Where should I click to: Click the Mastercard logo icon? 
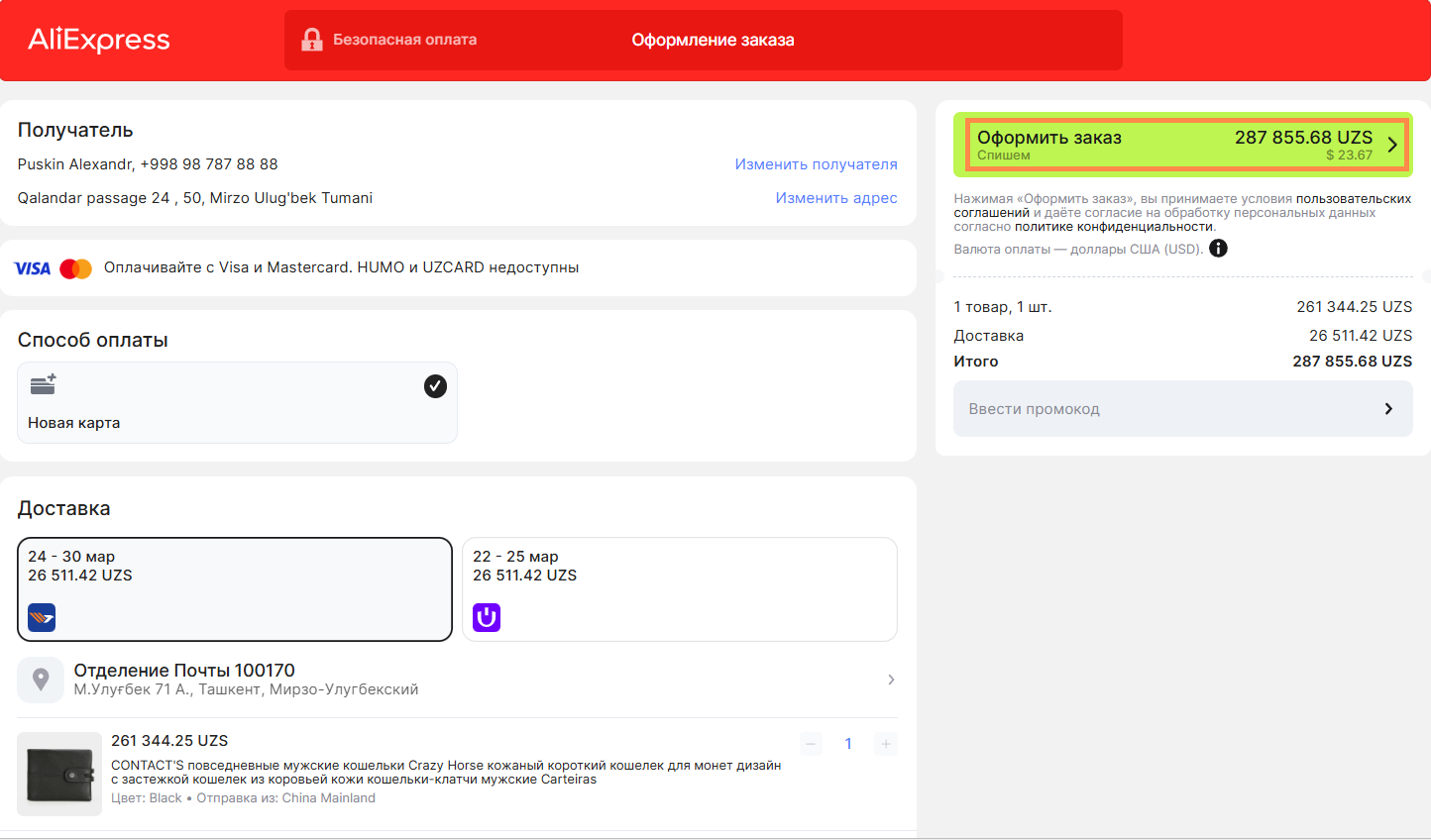pyautogui.click(x=75, y=268)
